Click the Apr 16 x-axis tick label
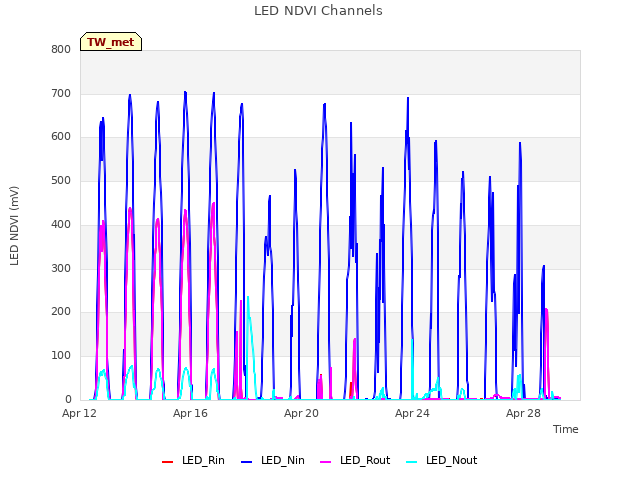 (x=190, y=413)
